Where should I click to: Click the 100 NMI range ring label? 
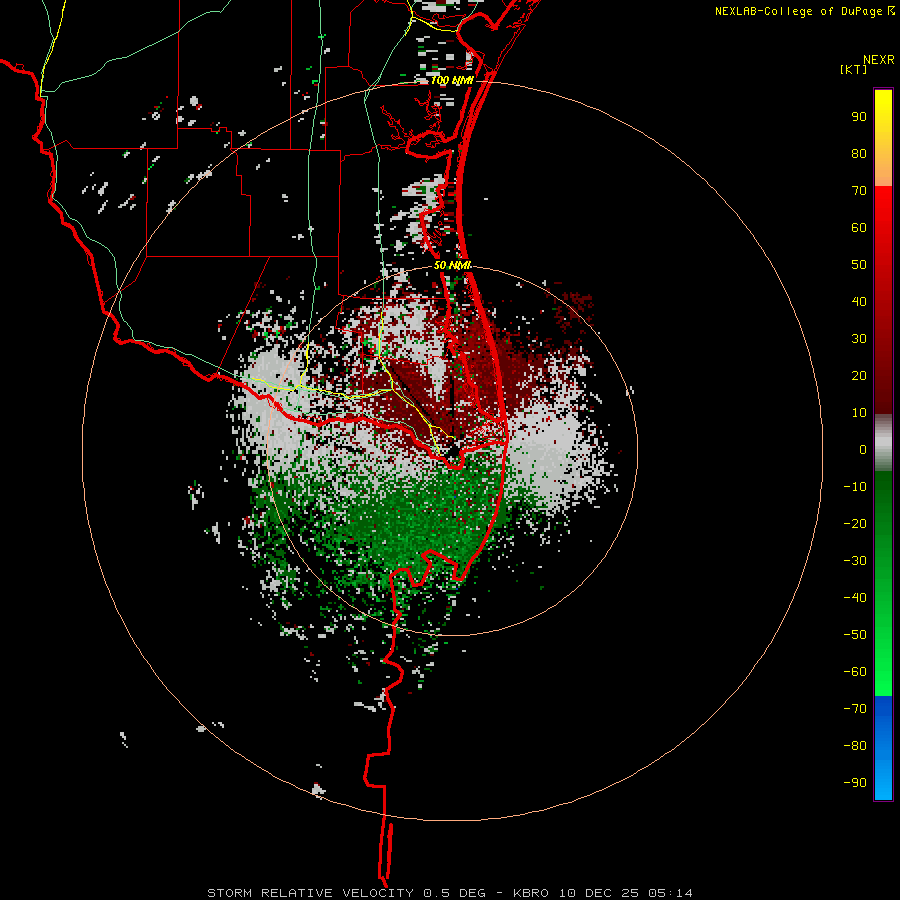452,80
